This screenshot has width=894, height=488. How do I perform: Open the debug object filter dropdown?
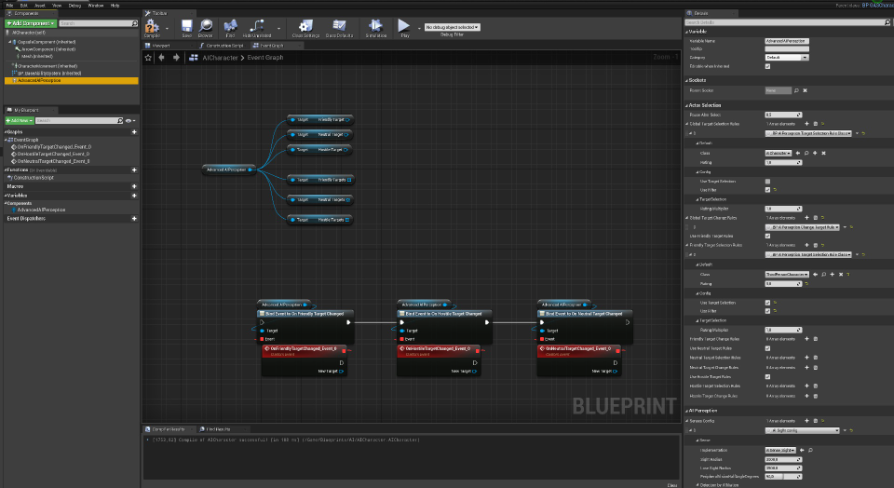452,27
